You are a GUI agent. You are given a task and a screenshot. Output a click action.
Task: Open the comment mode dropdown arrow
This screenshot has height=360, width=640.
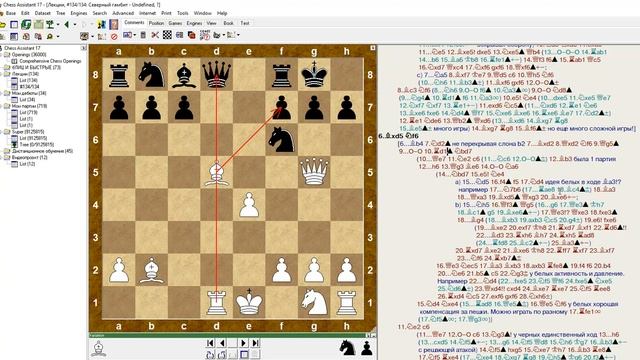[x=134, y=35]
